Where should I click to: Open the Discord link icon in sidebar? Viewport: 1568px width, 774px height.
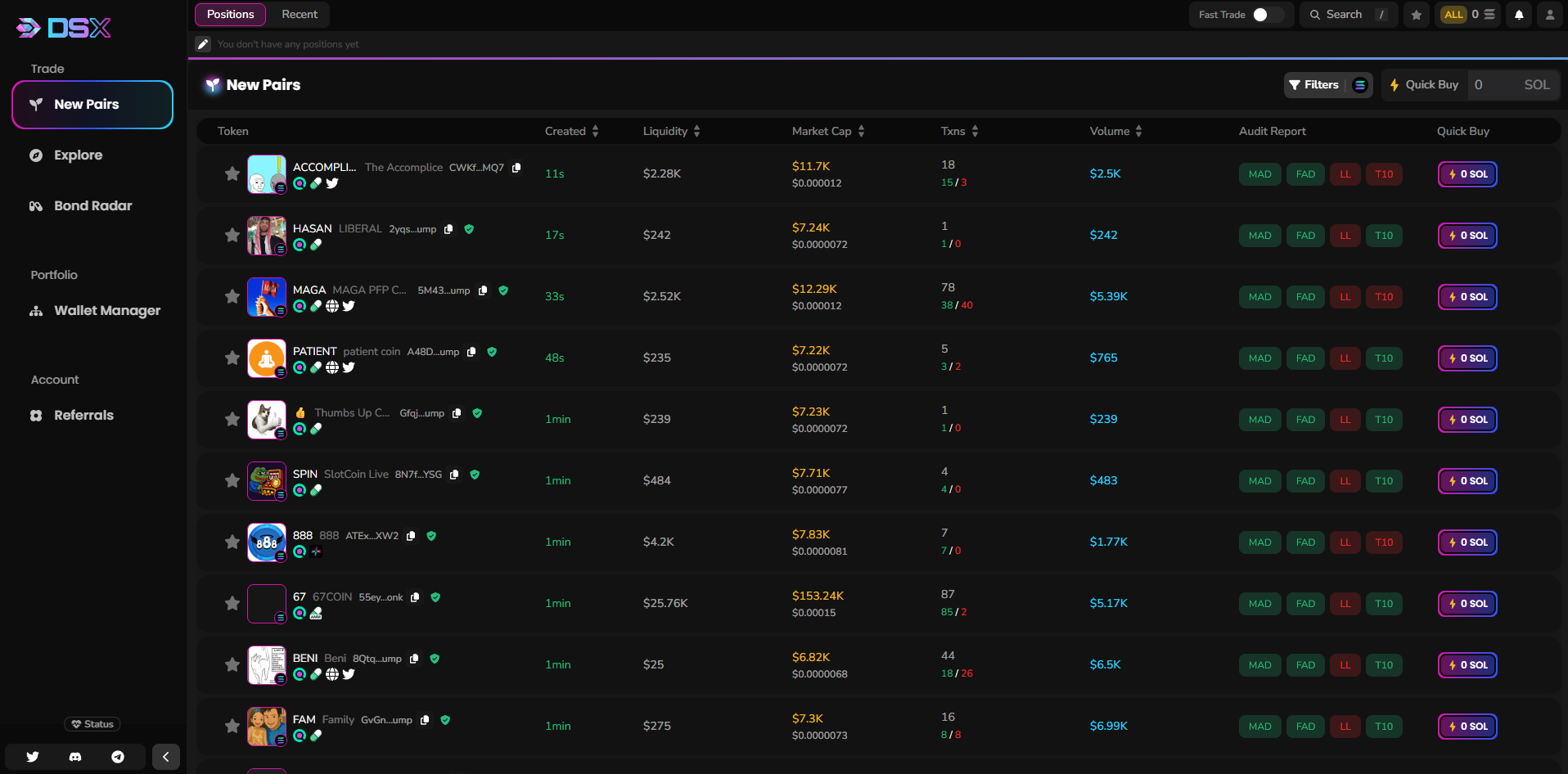[75, 757]
